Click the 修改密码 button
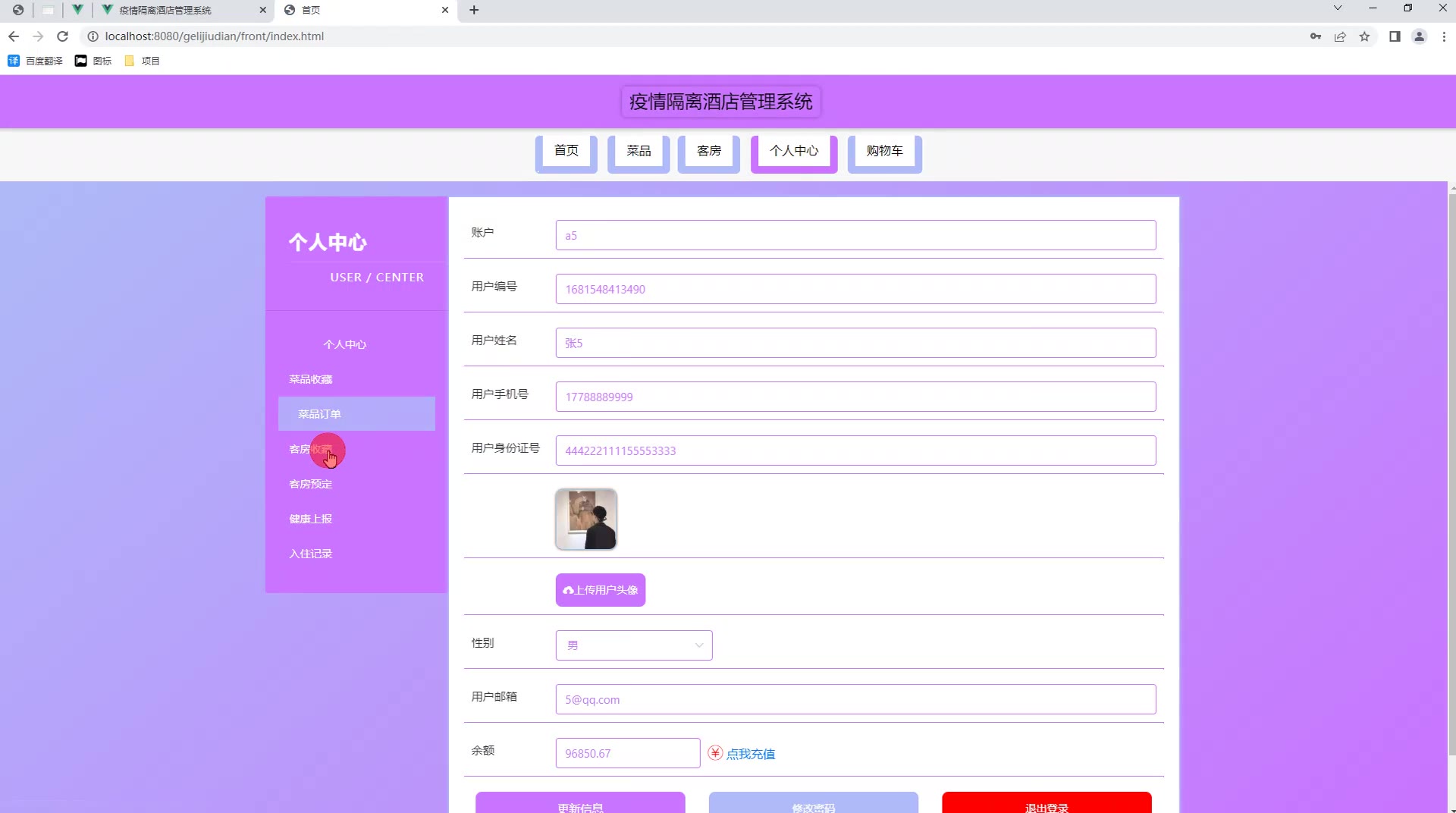 (x=814, y=804)
